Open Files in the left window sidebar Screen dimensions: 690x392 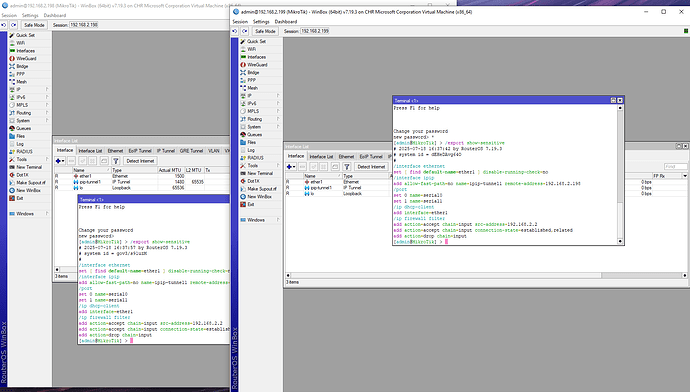pyautogui.click(x=20, y=136)
